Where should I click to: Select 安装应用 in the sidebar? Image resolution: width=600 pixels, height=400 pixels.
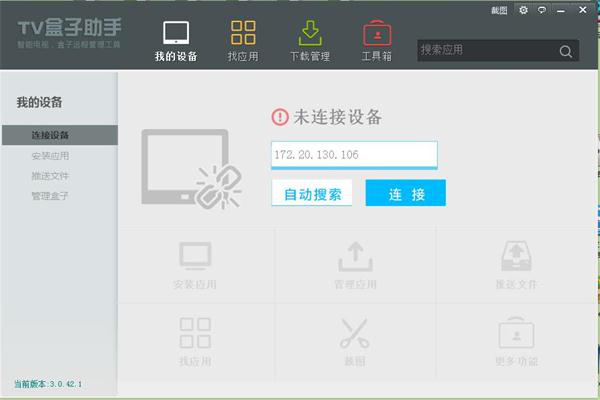coord(50,155)
